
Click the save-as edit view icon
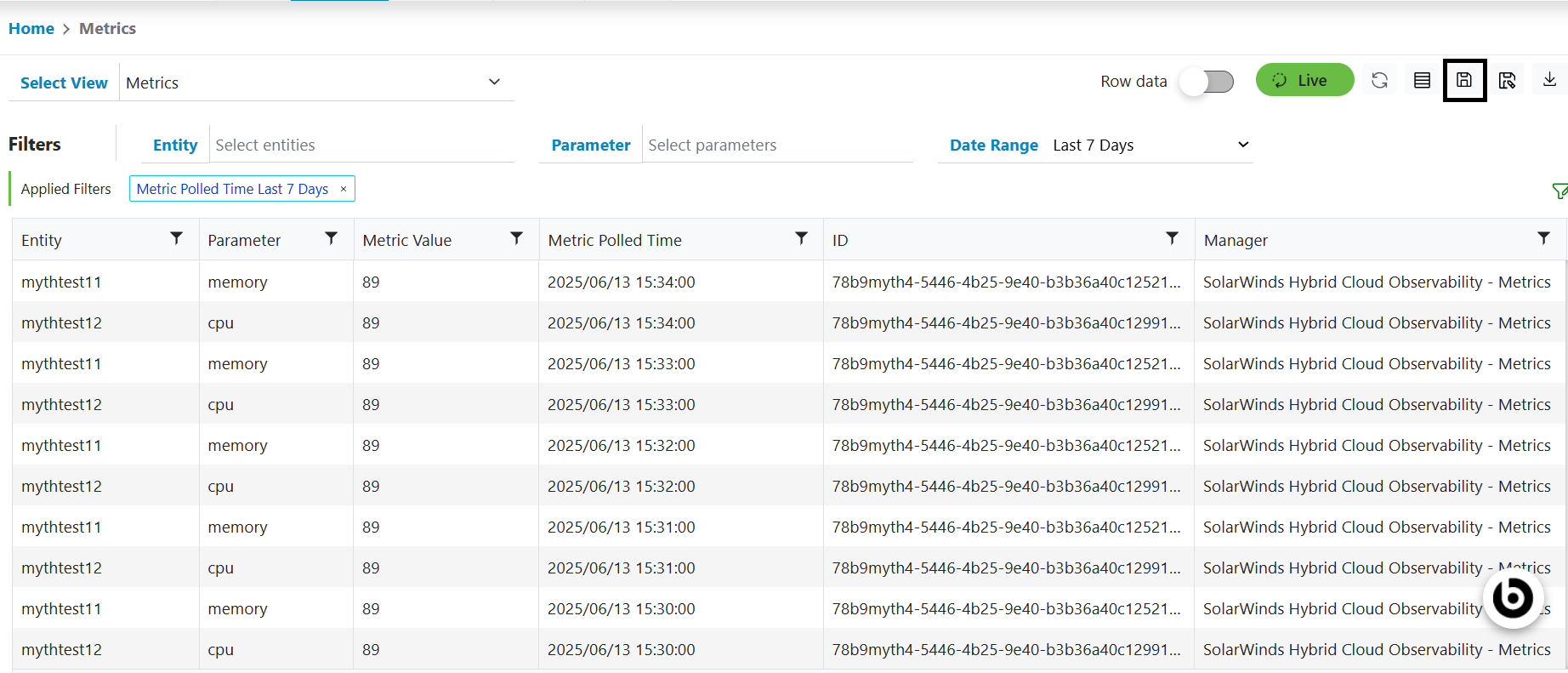[x=1507, y=81]
